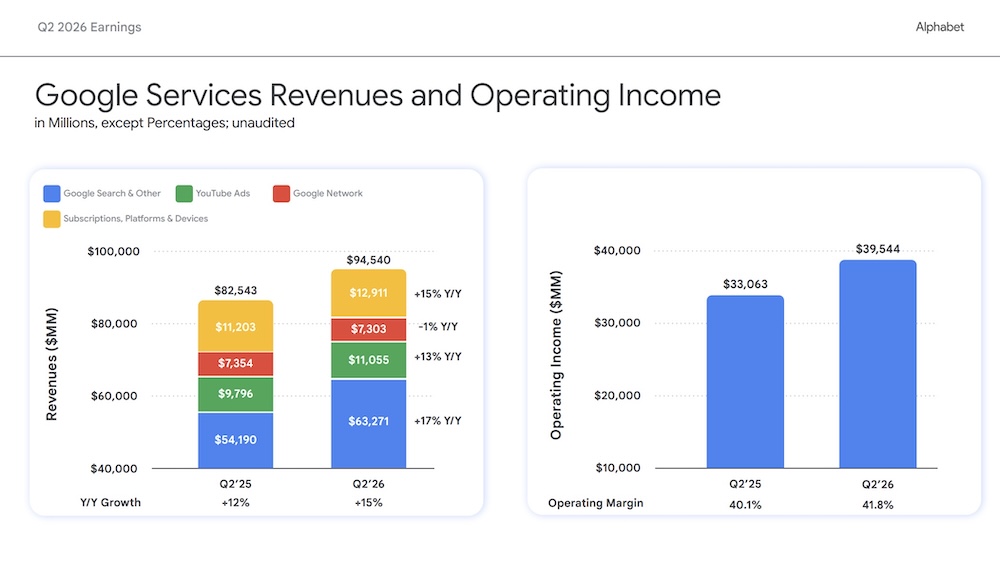1000x562 pixels.
Task: Click the 'Revenues ($MM)' axis title
Action: coord(52,364)
